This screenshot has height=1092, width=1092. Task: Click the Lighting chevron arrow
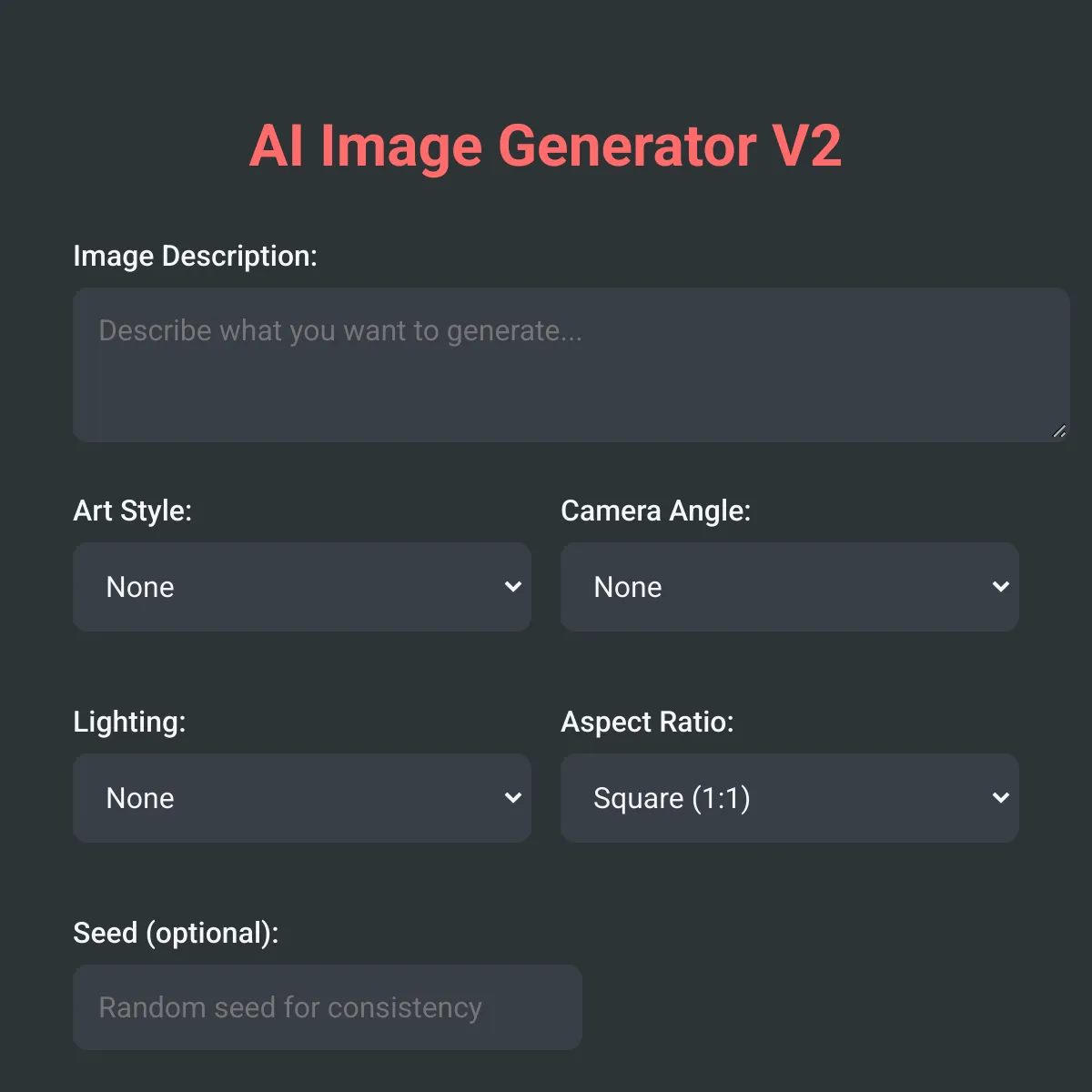coord(513,798)
